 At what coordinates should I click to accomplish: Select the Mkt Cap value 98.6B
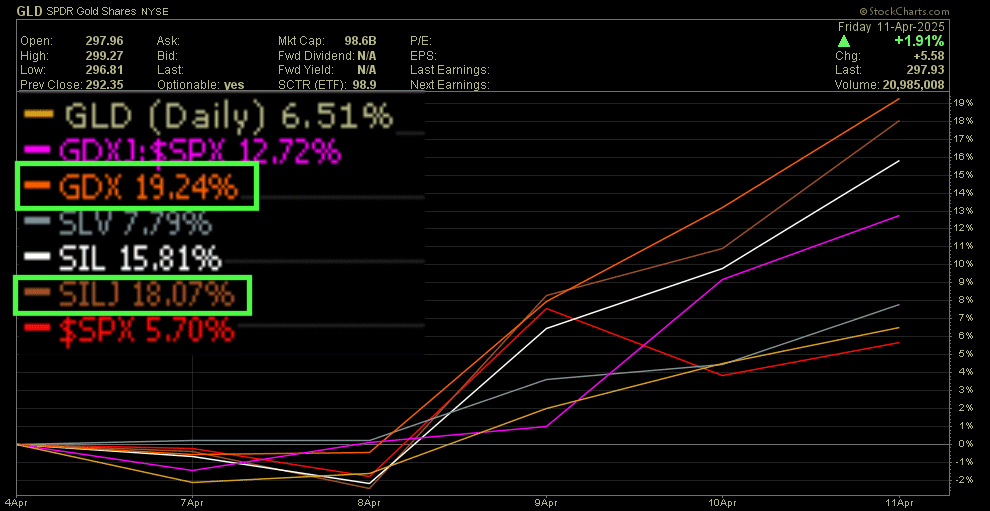pos(361,41)
